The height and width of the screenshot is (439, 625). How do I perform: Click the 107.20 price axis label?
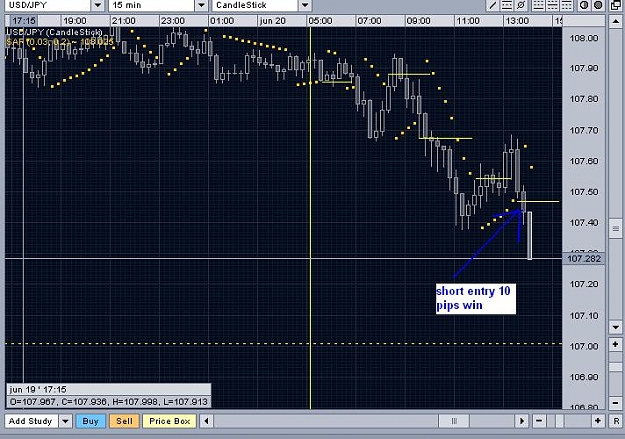click(x=584, y=284)
